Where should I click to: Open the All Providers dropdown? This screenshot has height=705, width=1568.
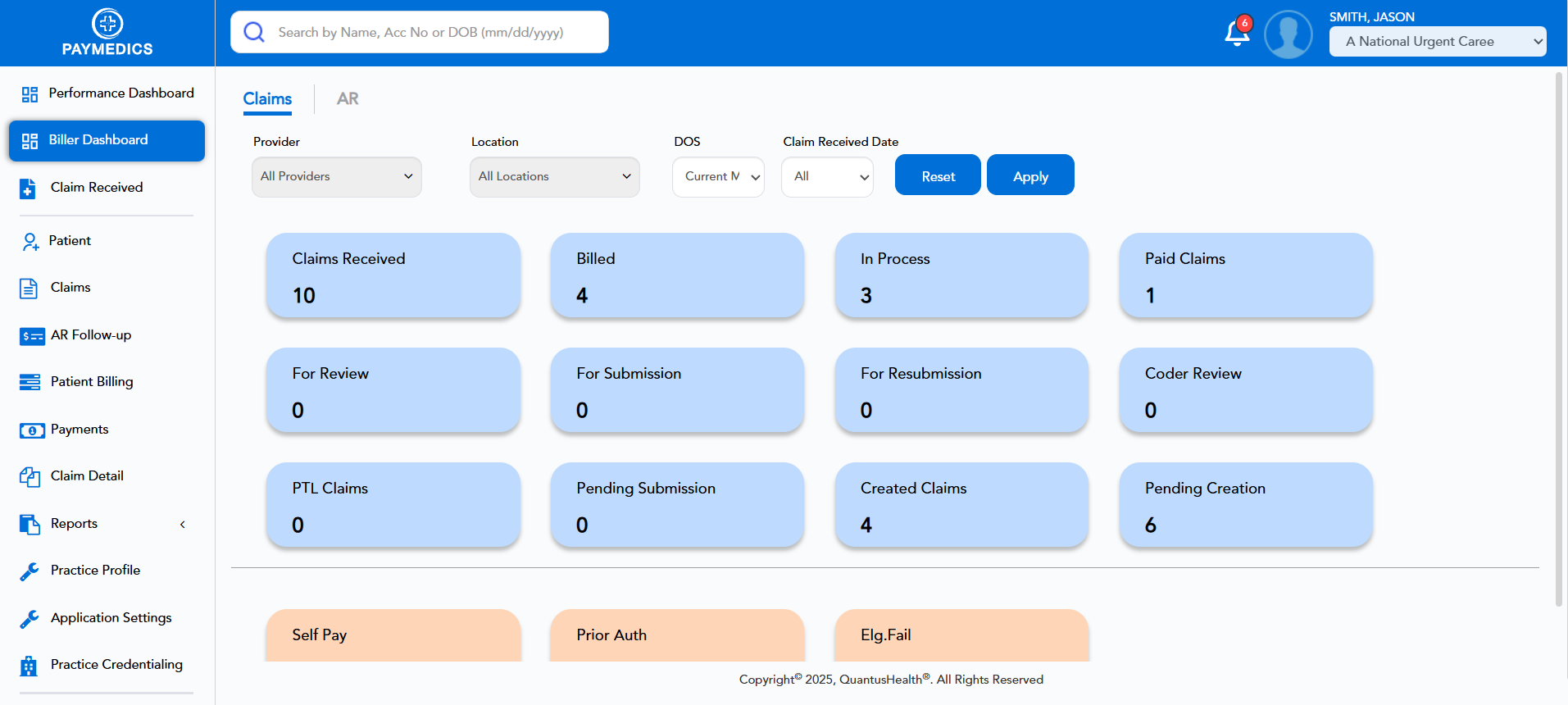(336, 177)
